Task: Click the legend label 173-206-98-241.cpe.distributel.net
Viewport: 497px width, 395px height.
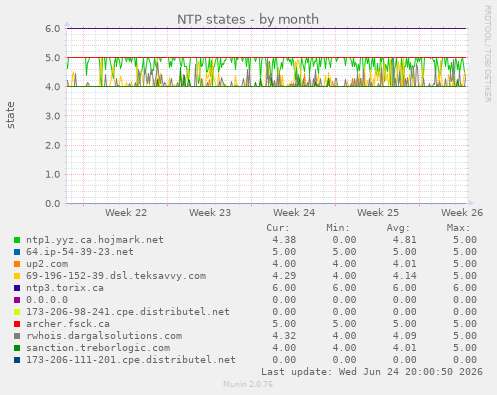Action: coord(128,312)
